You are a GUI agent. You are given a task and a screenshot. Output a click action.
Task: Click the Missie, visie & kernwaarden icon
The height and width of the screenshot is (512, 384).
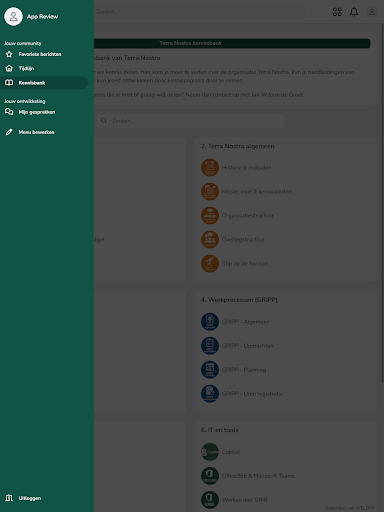pyautogui.click(x=210, y=192)
